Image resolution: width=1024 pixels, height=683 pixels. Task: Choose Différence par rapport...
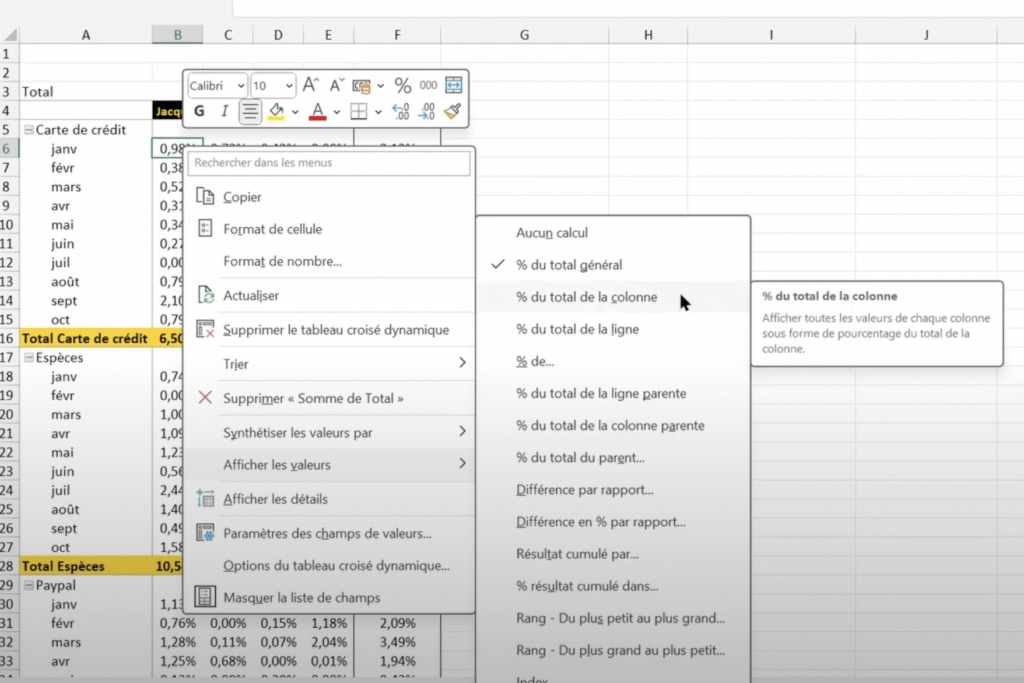613,490
